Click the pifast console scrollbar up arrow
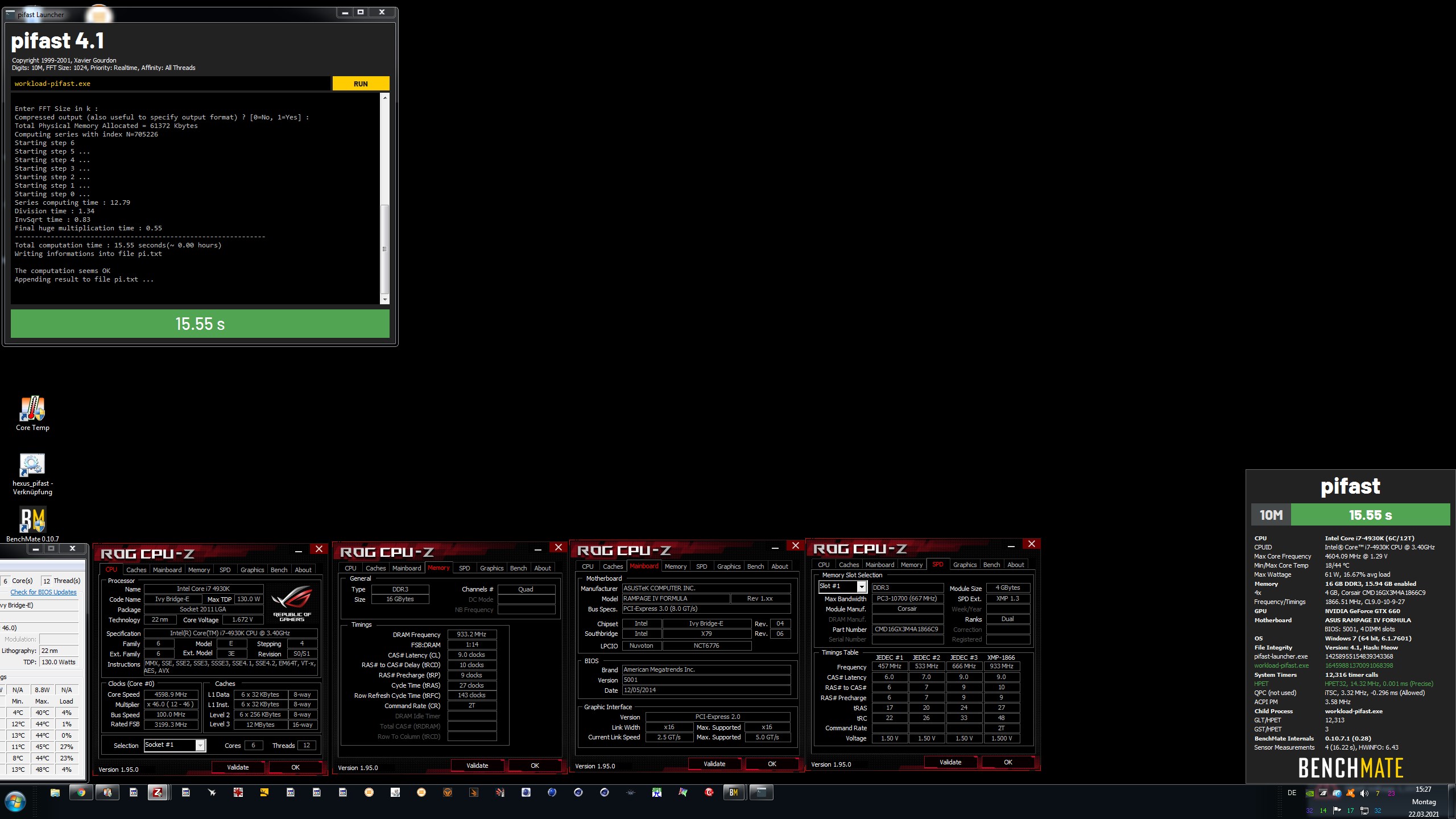Screen dimensions: 1456x819 [x=385, y=97]
